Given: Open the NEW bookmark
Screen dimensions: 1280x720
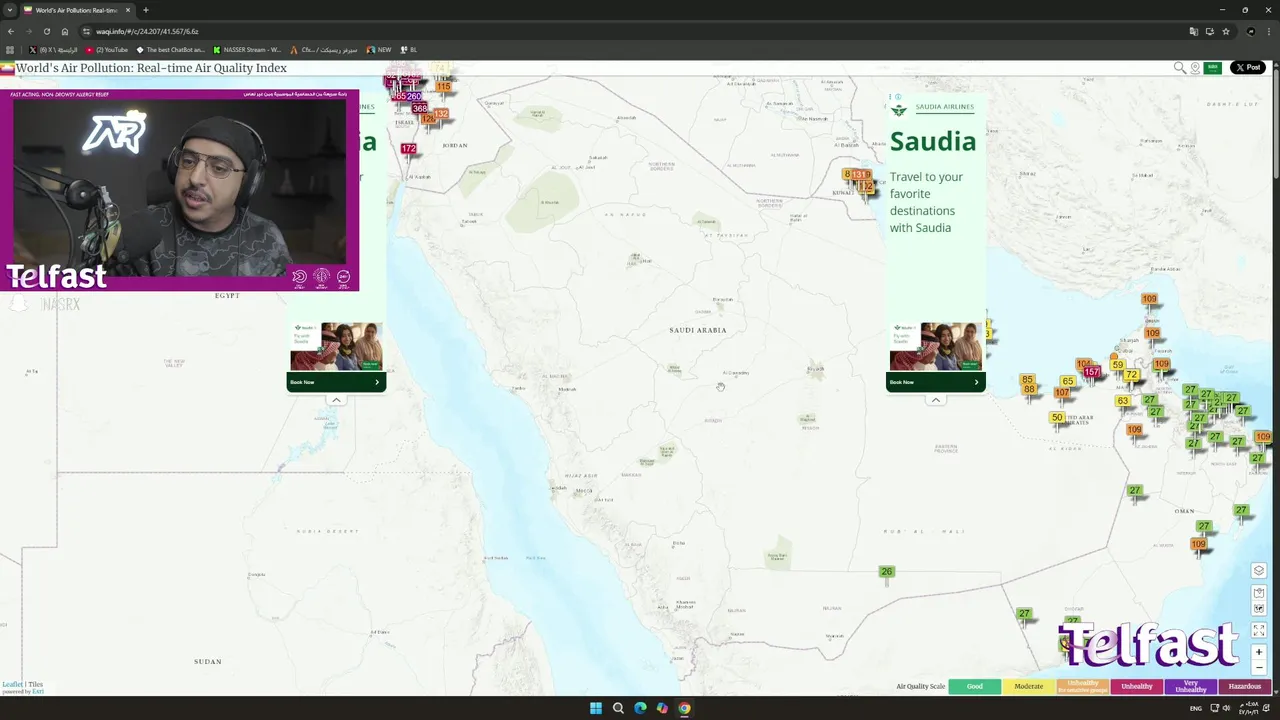Looking at the screenshot, I should (x=379, y=49).
